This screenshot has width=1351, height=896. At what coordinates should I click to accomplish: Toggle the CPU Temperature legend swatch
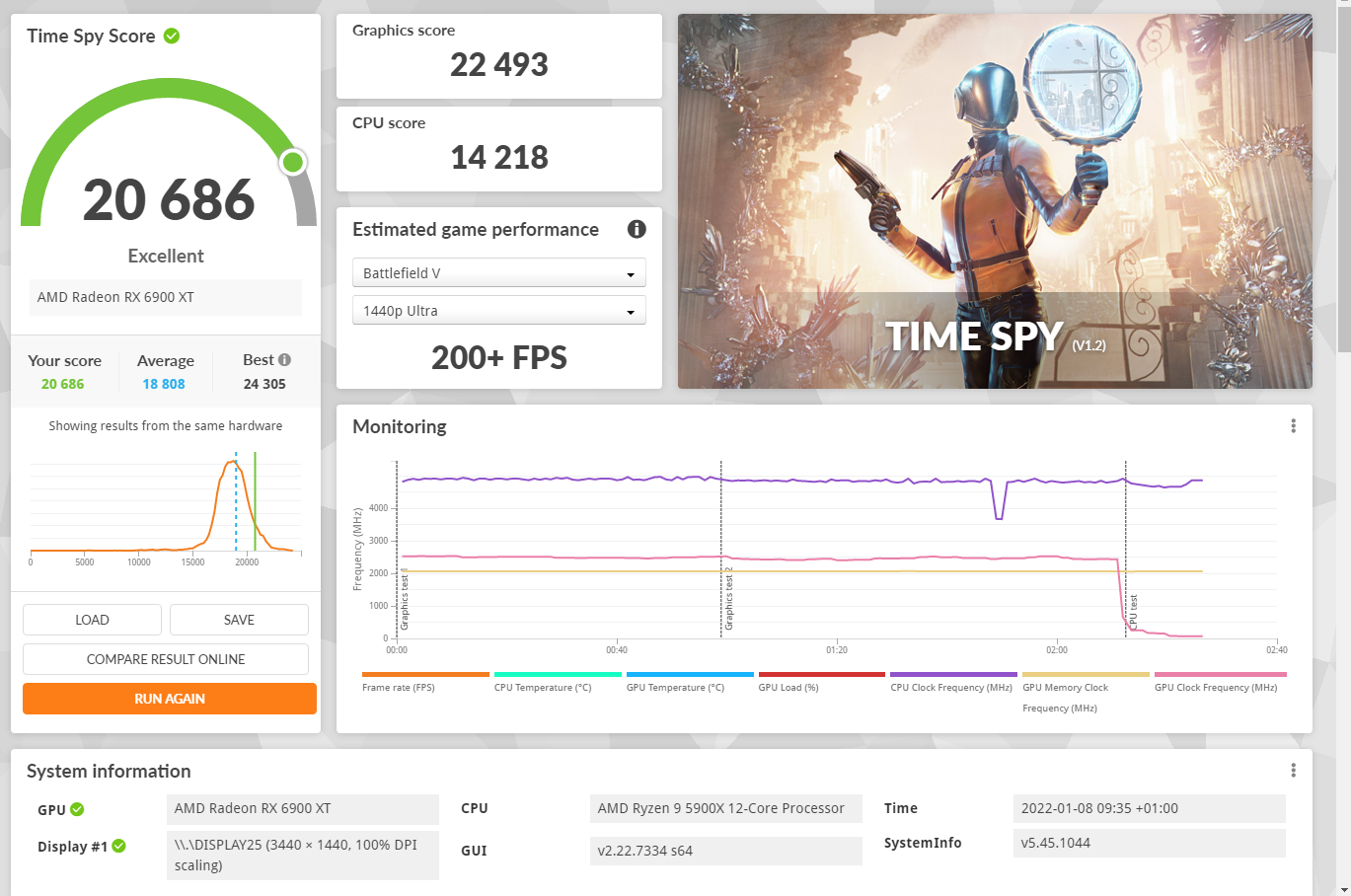click(x=558, y=675)
